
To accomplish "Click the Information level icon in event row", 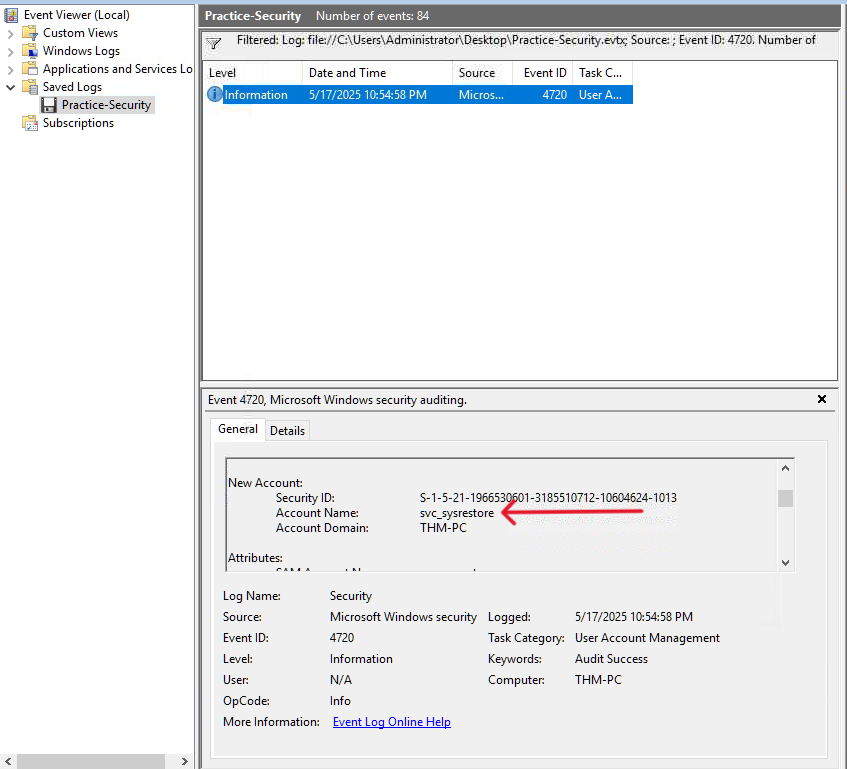I will tap(214, 95).
